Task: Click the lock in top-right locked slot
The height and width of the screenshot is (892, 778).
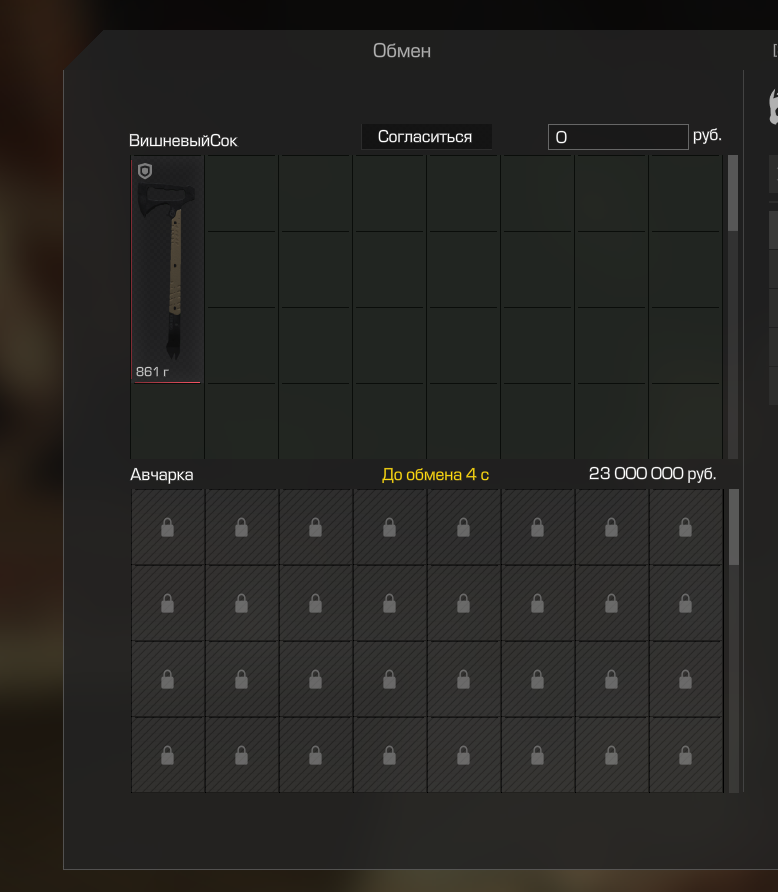Action: (x=685, y=527)
